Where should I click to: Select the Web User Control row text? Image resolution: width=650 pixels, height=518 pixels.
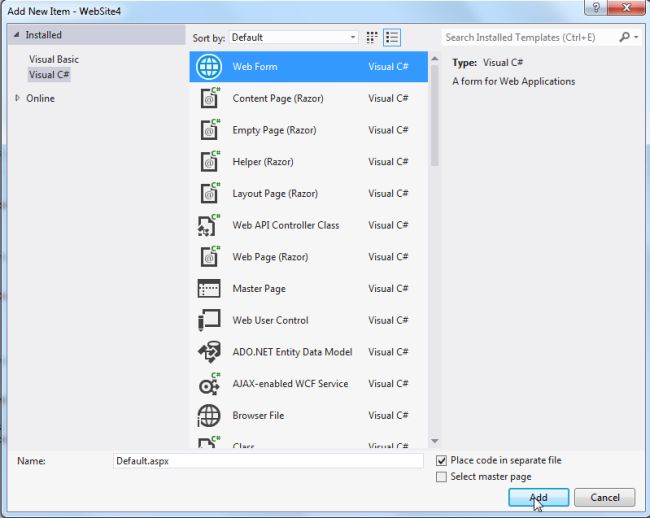click(270, 320)
